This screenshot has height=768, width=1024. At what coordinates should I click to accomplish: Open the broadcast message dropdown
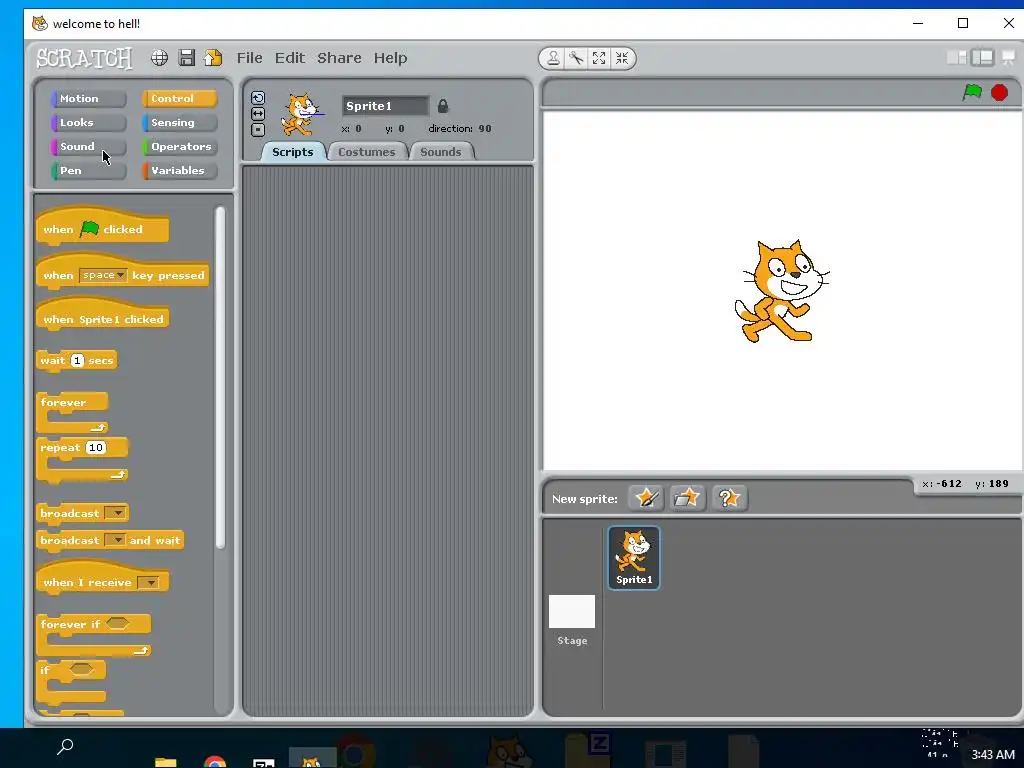coord(115,513)
